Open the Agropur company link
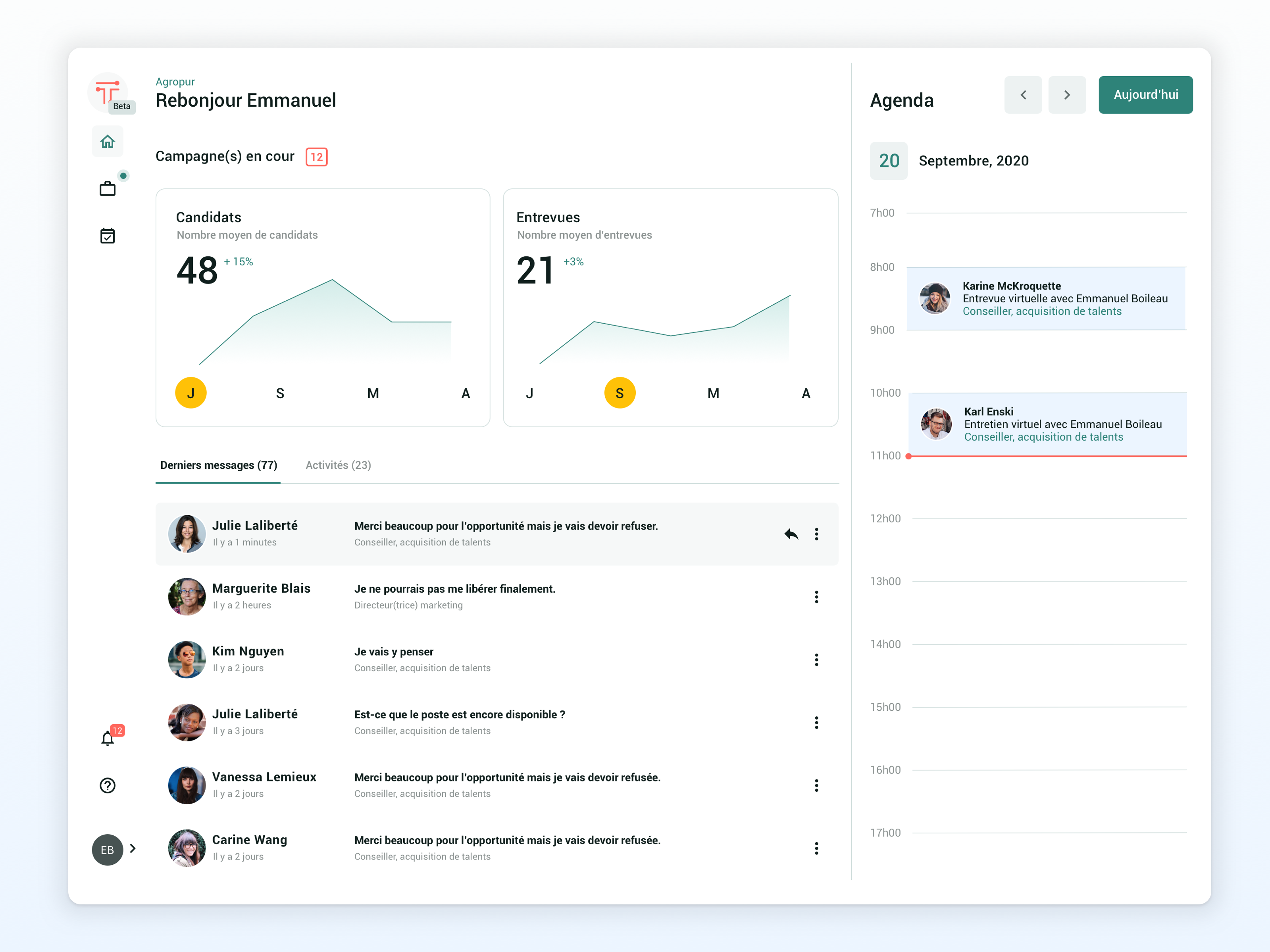Viewport: 1270px width, 952px height. point(175,81)
